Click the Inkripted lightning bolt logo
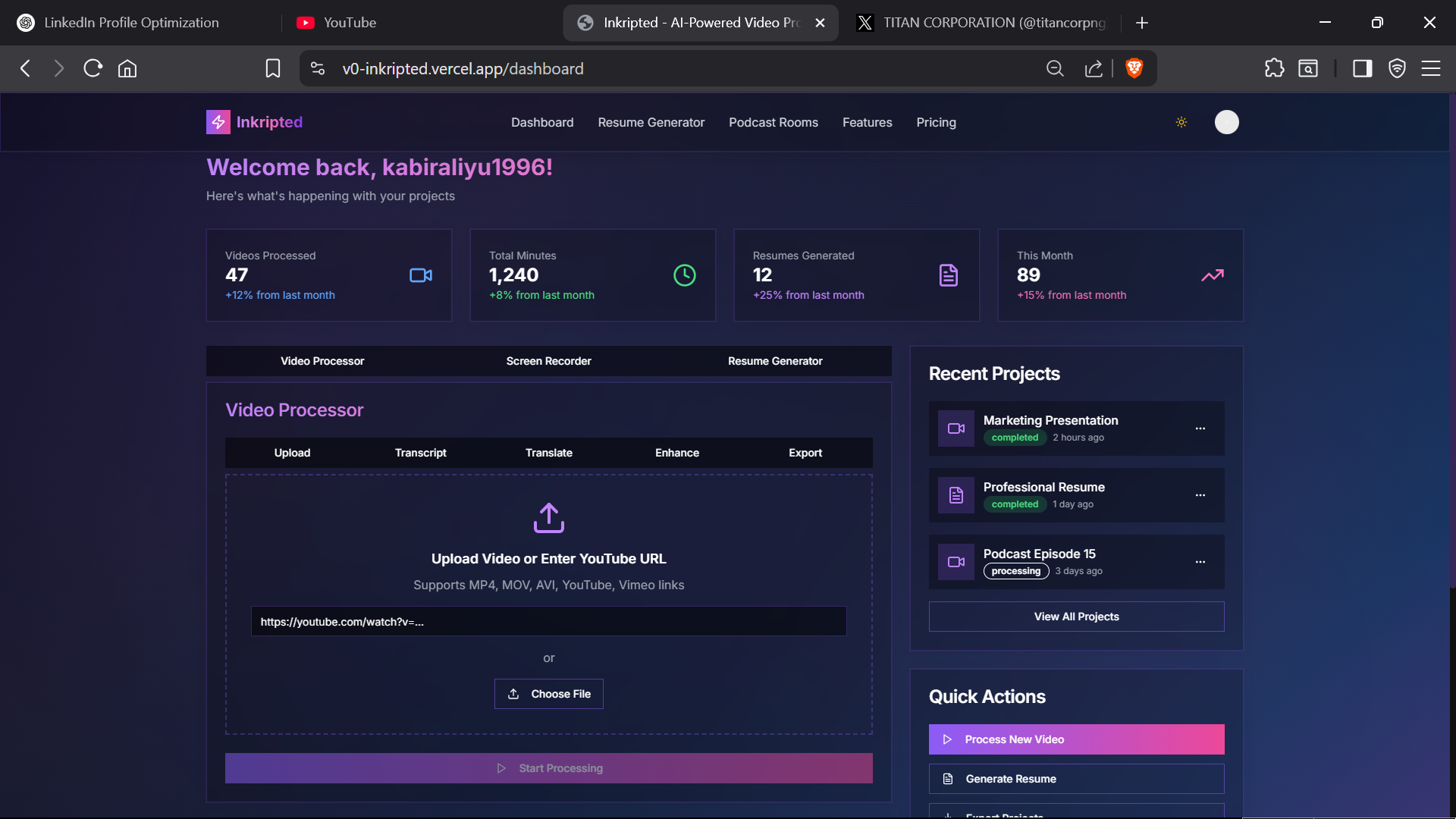Screen dimensions: 1456x819 (218, 122)
